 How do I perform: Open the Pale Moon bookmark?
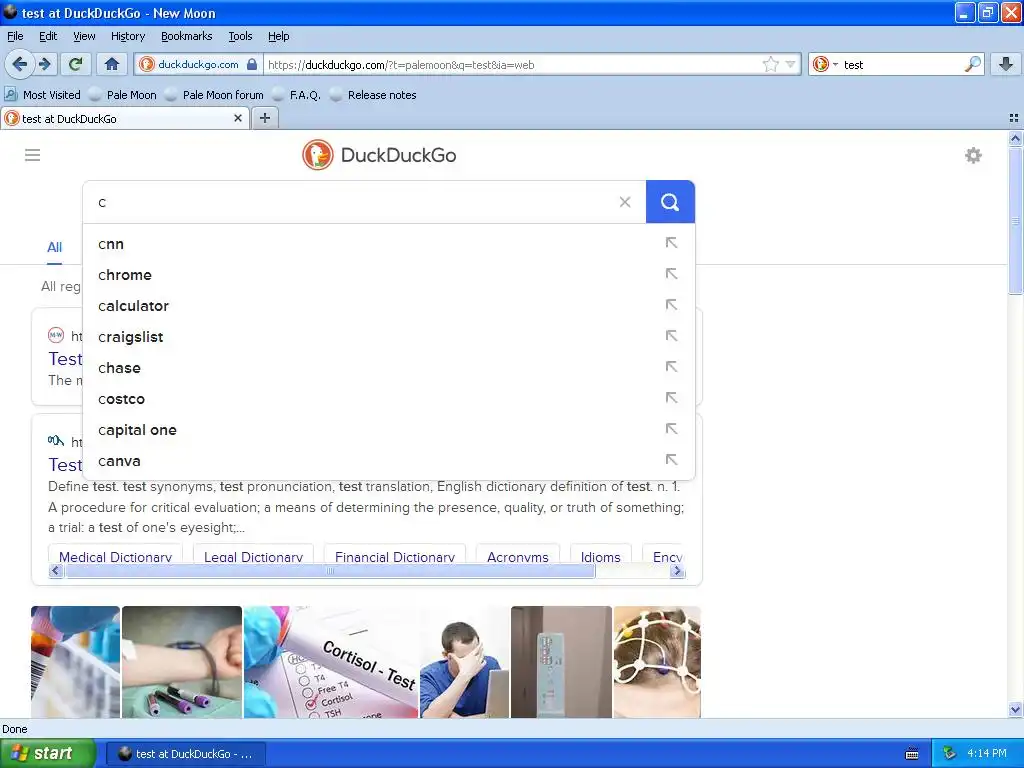pyautogui.click(x=122, y=95)
